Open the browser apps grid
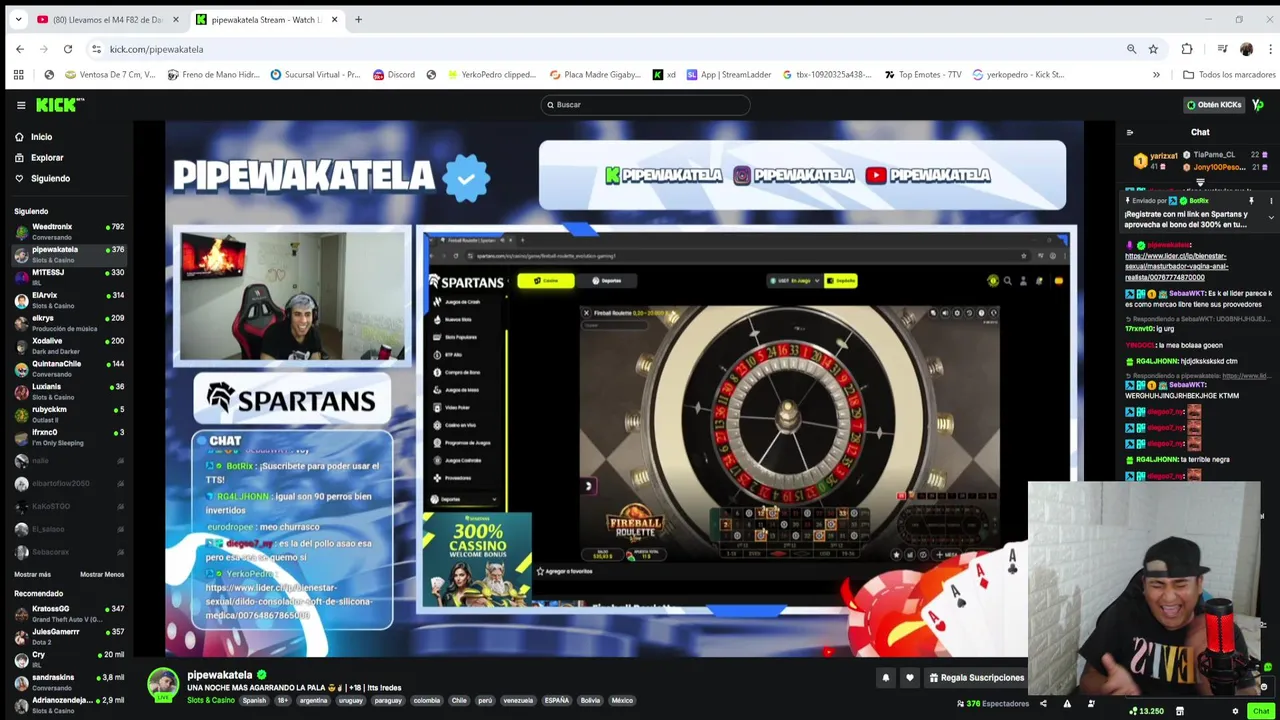The height and width of the screenshot is (720, 1280). (x=18, y=75)
